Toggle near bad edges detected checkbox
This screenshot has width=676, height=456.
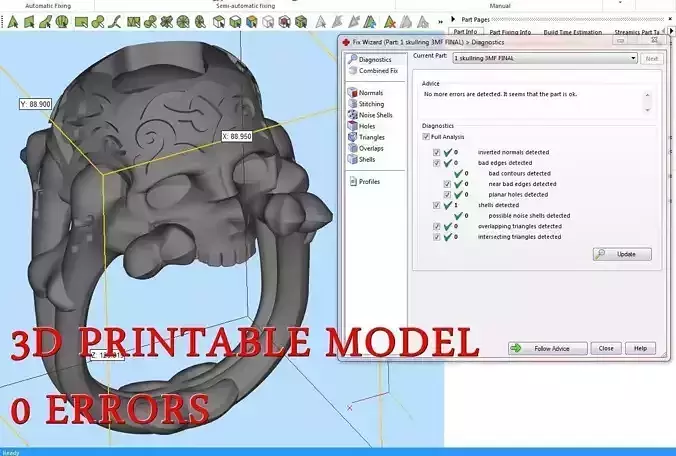[447, 184]
